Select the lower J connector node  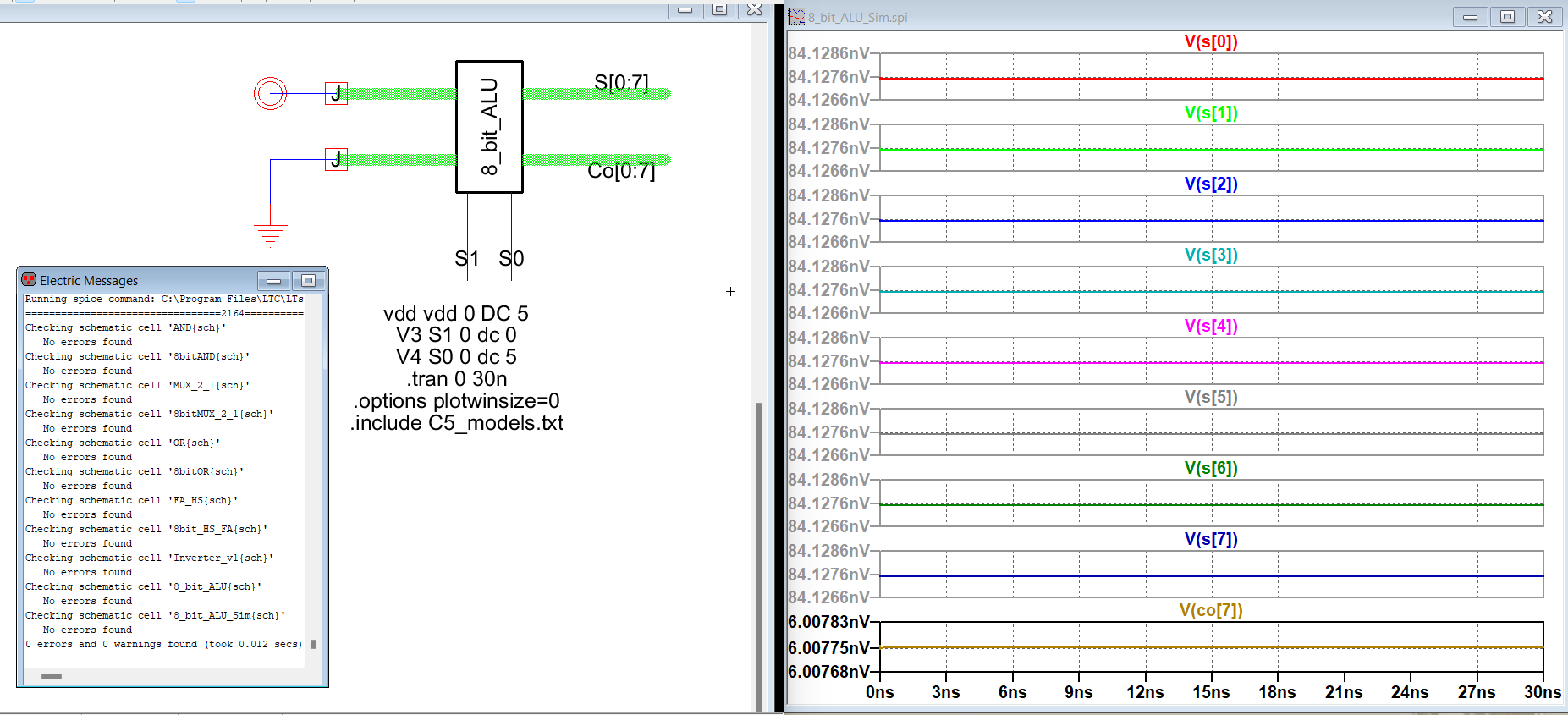336,159
